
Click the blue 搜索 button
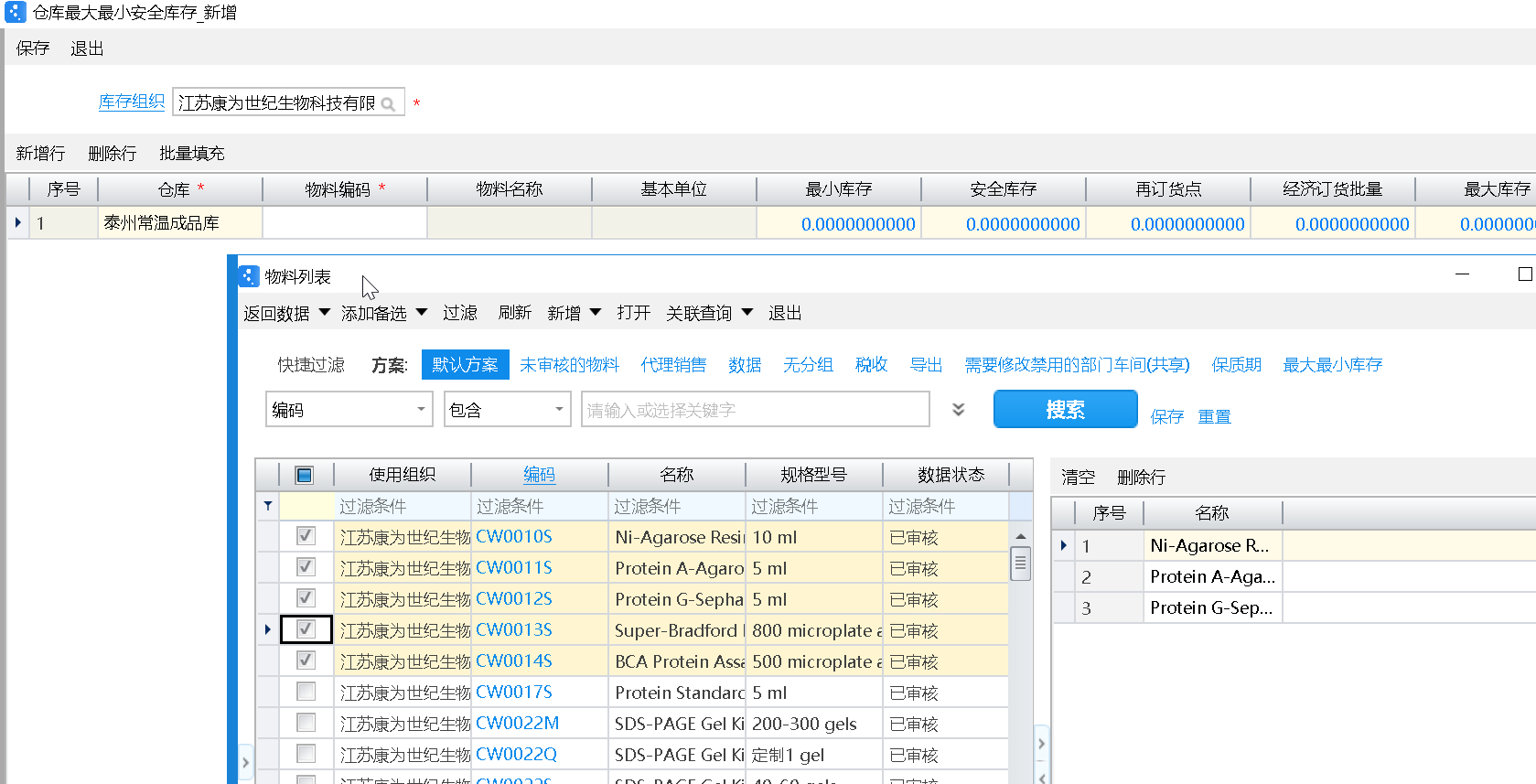(1066, 409)
